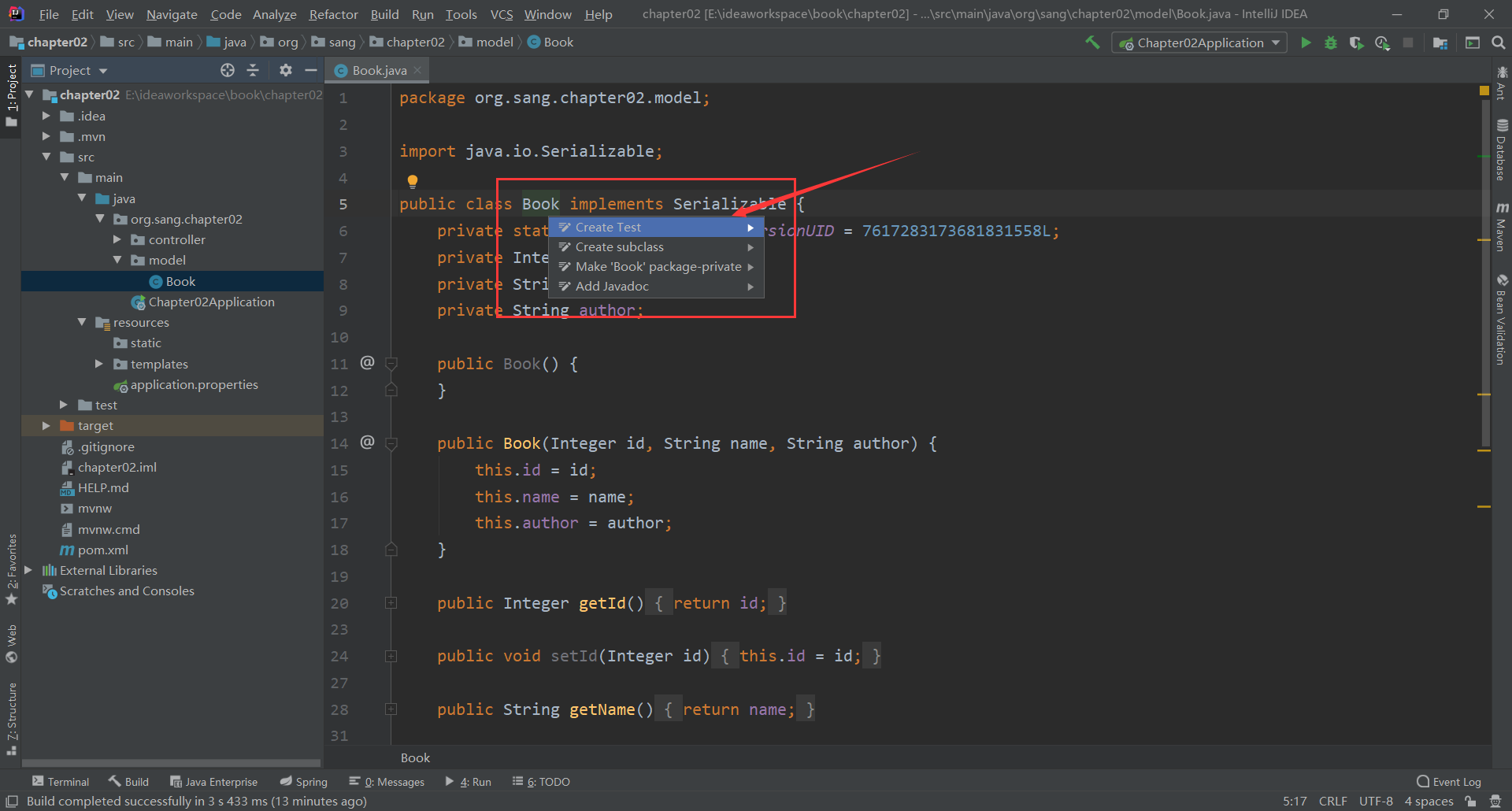Click the stop process square icon
Image resolution: width=1512 pixels, height=811 pixels.
1408,43
